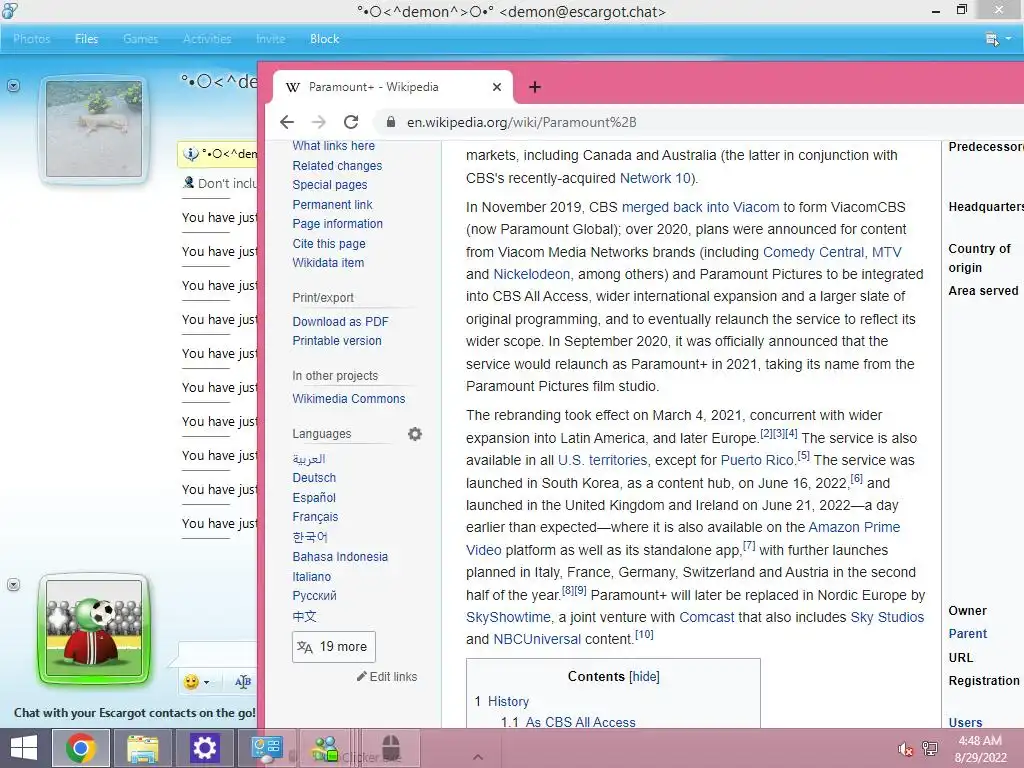Viewport: 1024px width, 768px height.
Task: Hide the Contents box
Action: click(x=645, y=677)
